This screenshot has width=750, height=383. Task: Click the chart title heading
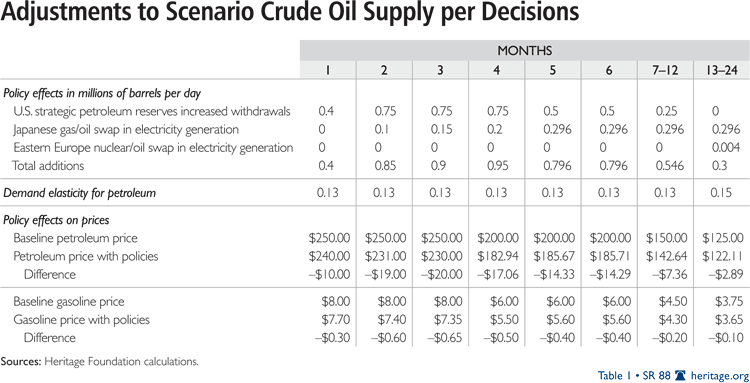[x=290, y=14]
